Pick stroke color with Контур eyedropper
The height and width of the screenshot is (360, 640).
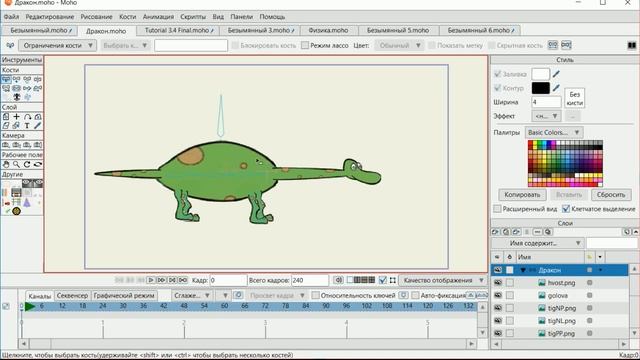[x=556, y=88]
